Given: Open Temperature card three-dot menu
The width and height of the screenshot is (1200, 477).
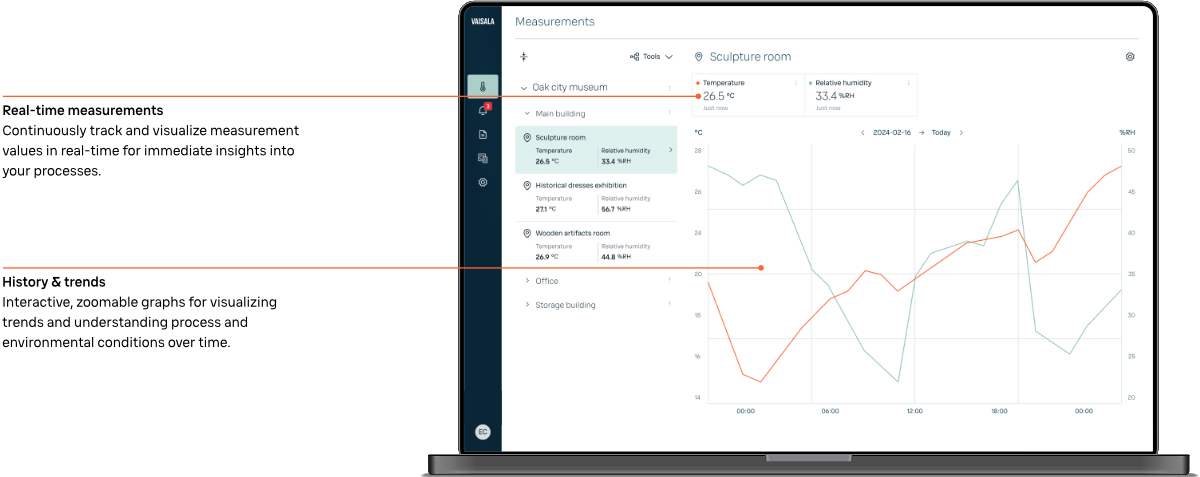Looking at the screenshot, I should point(796,83).
